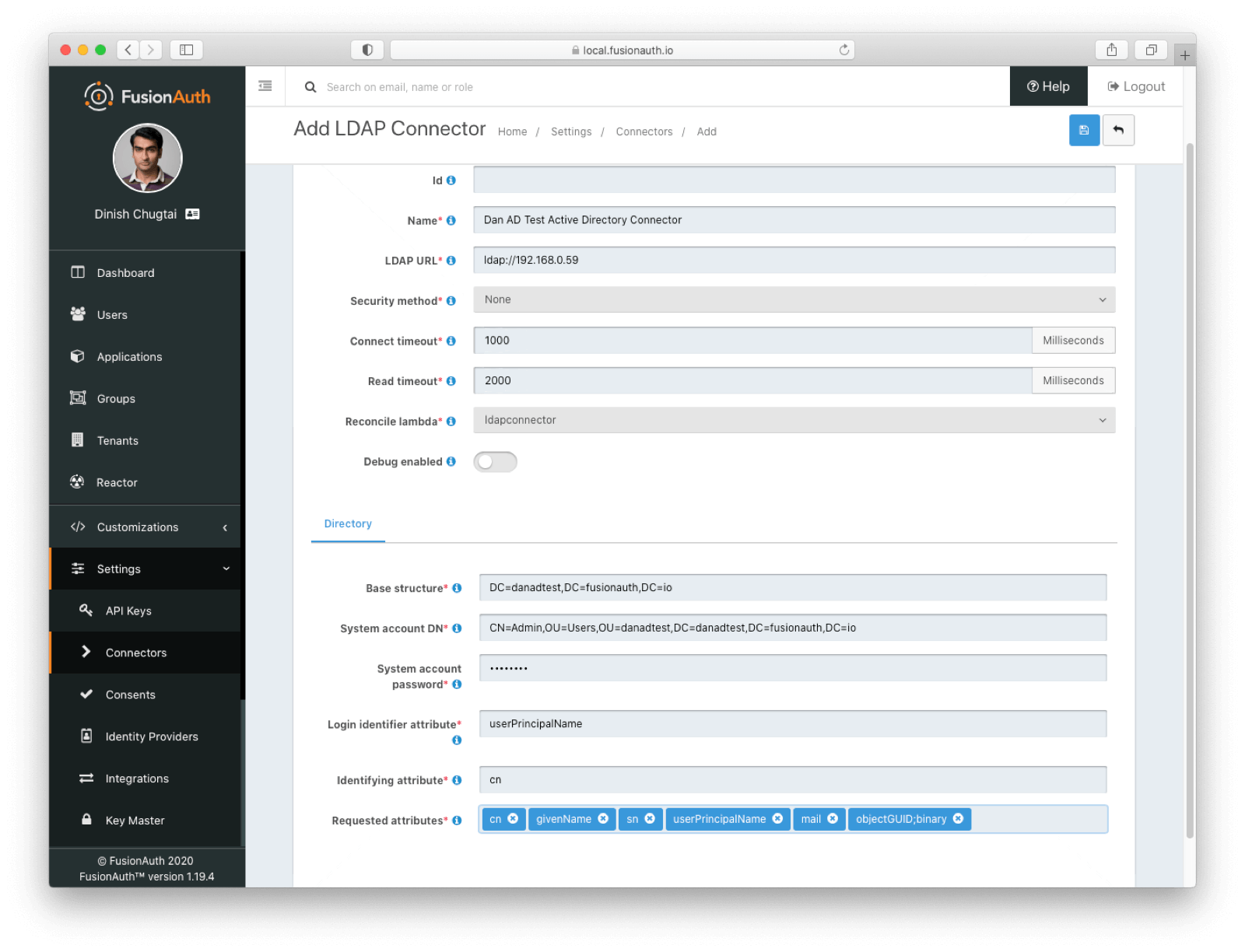Click the save connector icon button
This screenshot has height=952, width=1245.
(x=1084, y=130)
